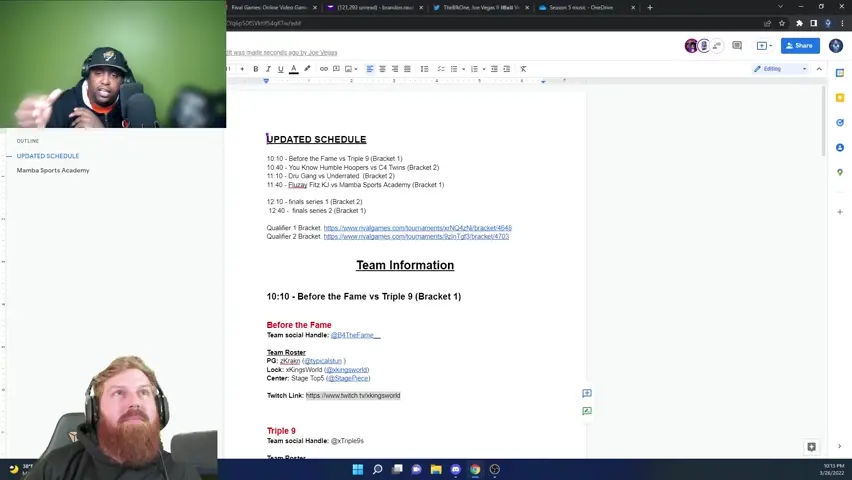
Task: Collapse the toolbar with the up chevron
Action: (819, 69)
